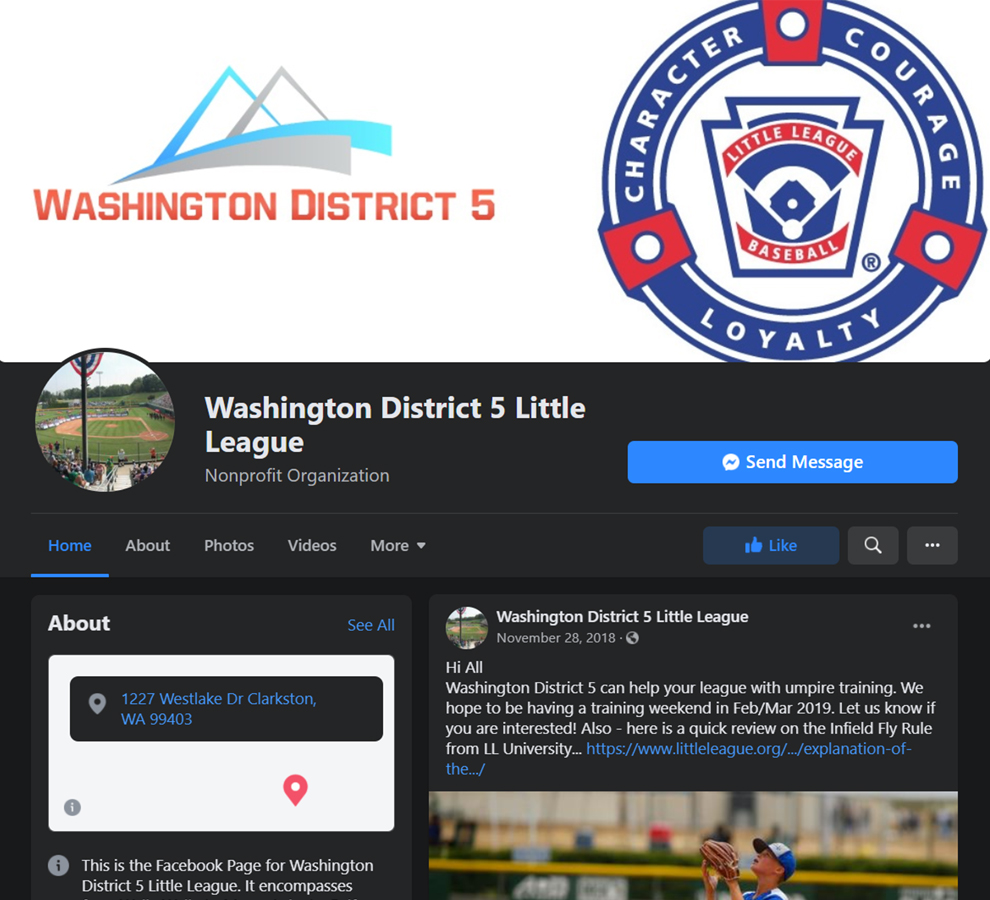The image size is (990, 900).
Task: Click the address location pin icon
Action: tap(97, 703)
